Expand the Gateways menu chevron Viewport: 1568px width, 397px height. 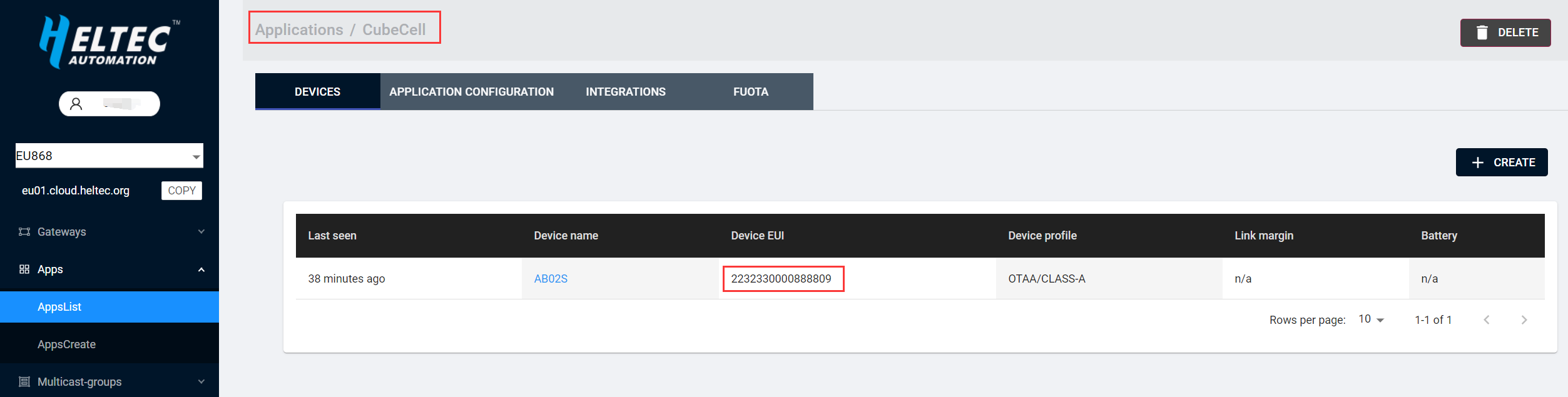coord(201,232)
